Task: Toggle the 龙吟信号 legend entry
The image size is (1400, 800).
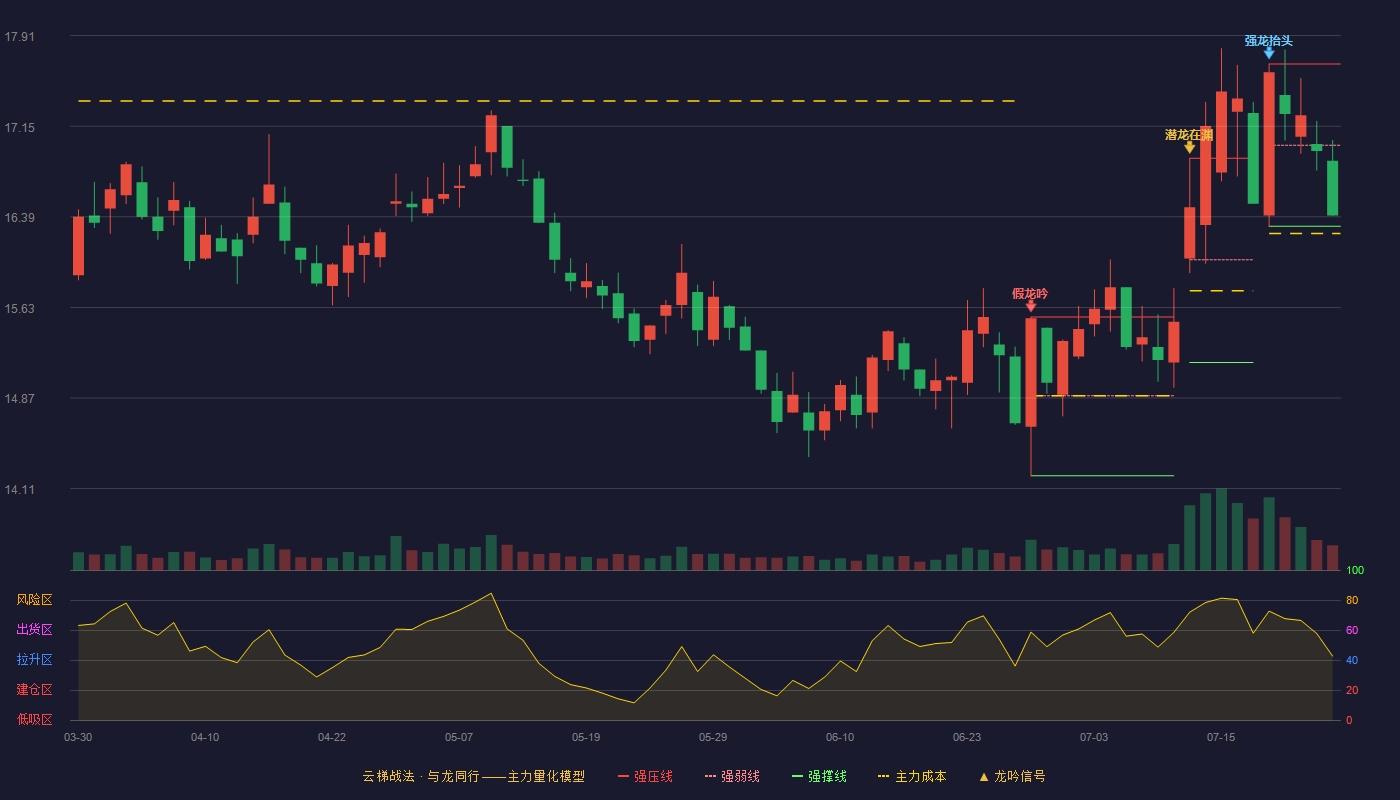Action: [1011, 776]
